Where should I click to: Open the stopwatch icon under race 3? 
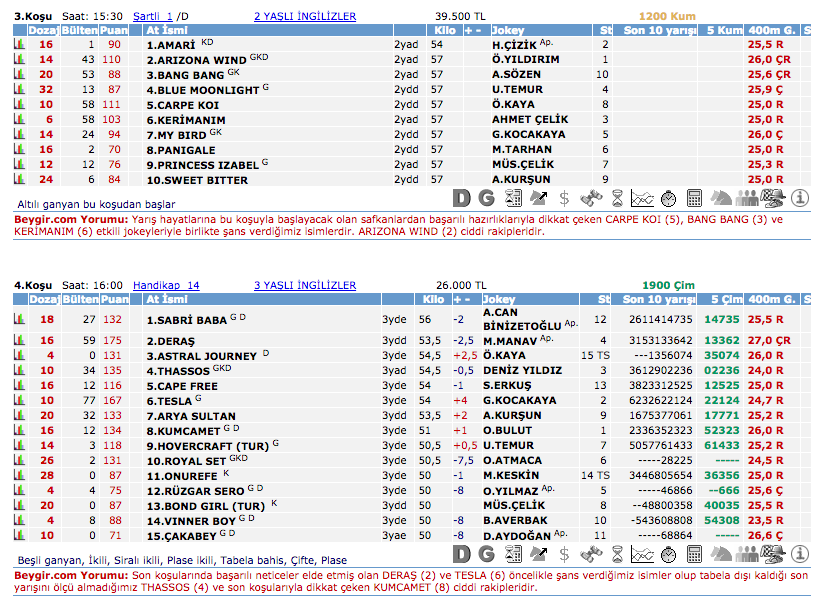pos(667,198)
